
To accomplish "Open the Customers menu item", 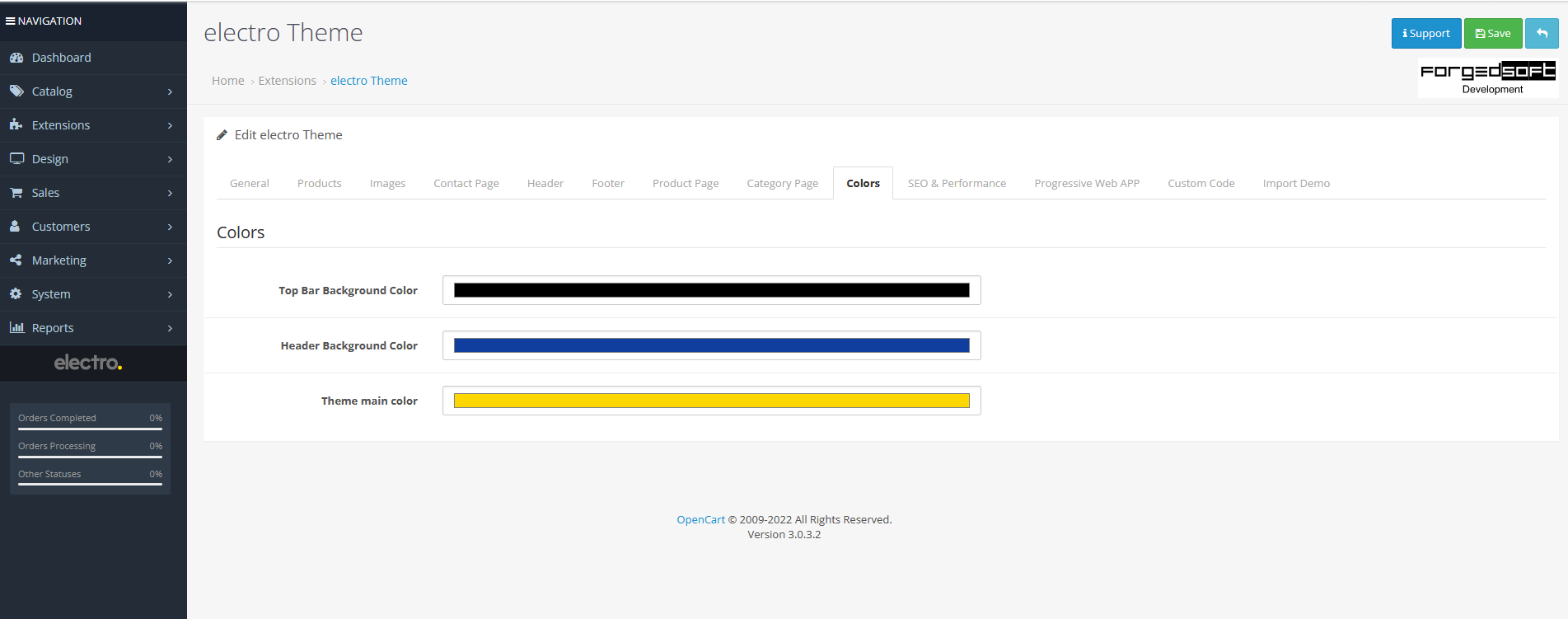I will pyautogui.click(x=93, y=227).
